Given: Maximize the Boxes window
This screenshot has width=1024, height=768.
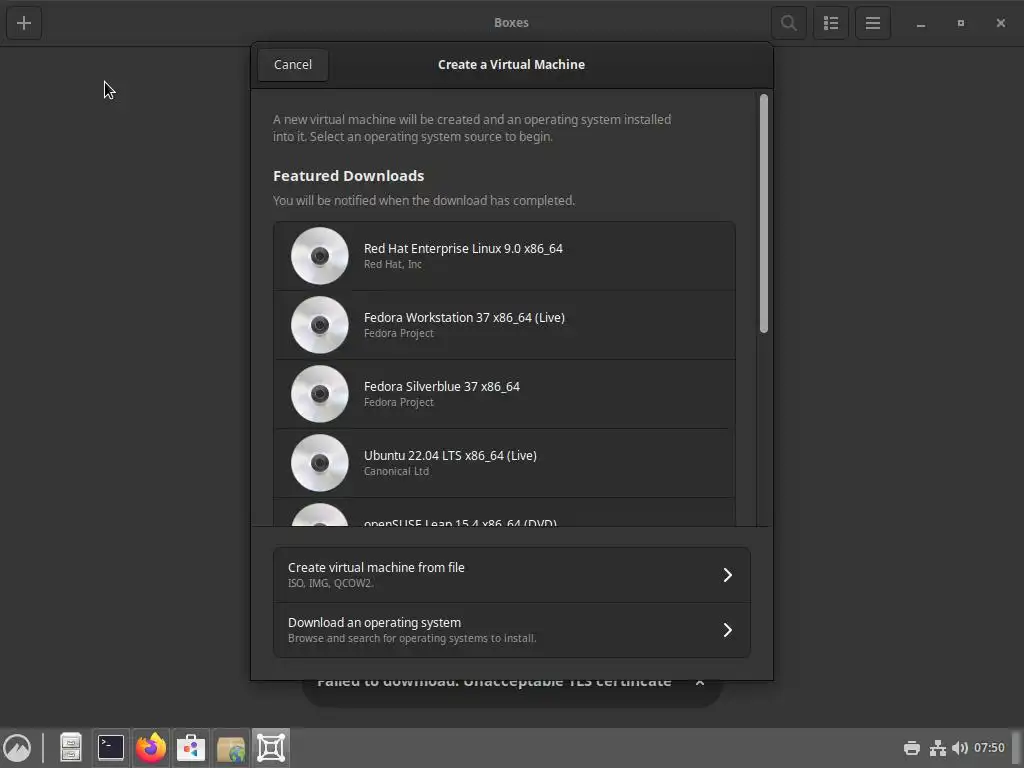Looking at the screenshot, I should [961, 23].
